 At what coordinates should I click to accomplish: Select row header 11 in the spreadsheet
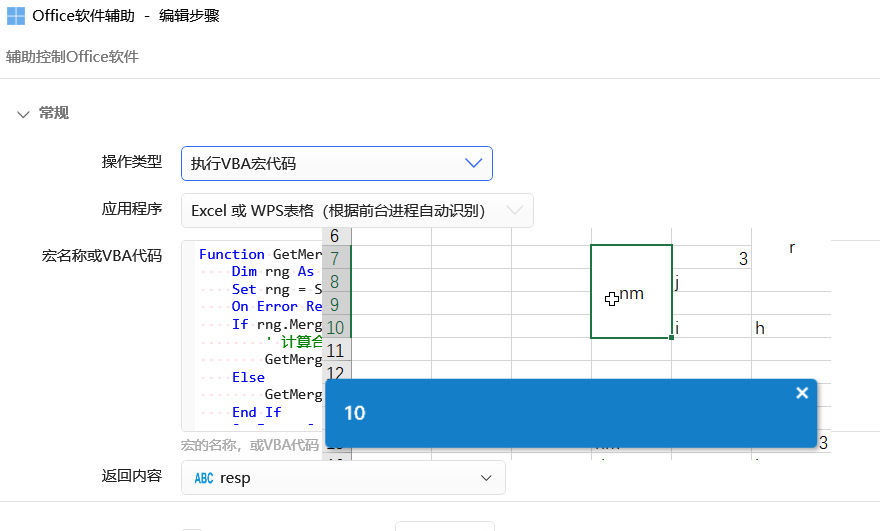[x=335, y=350]
